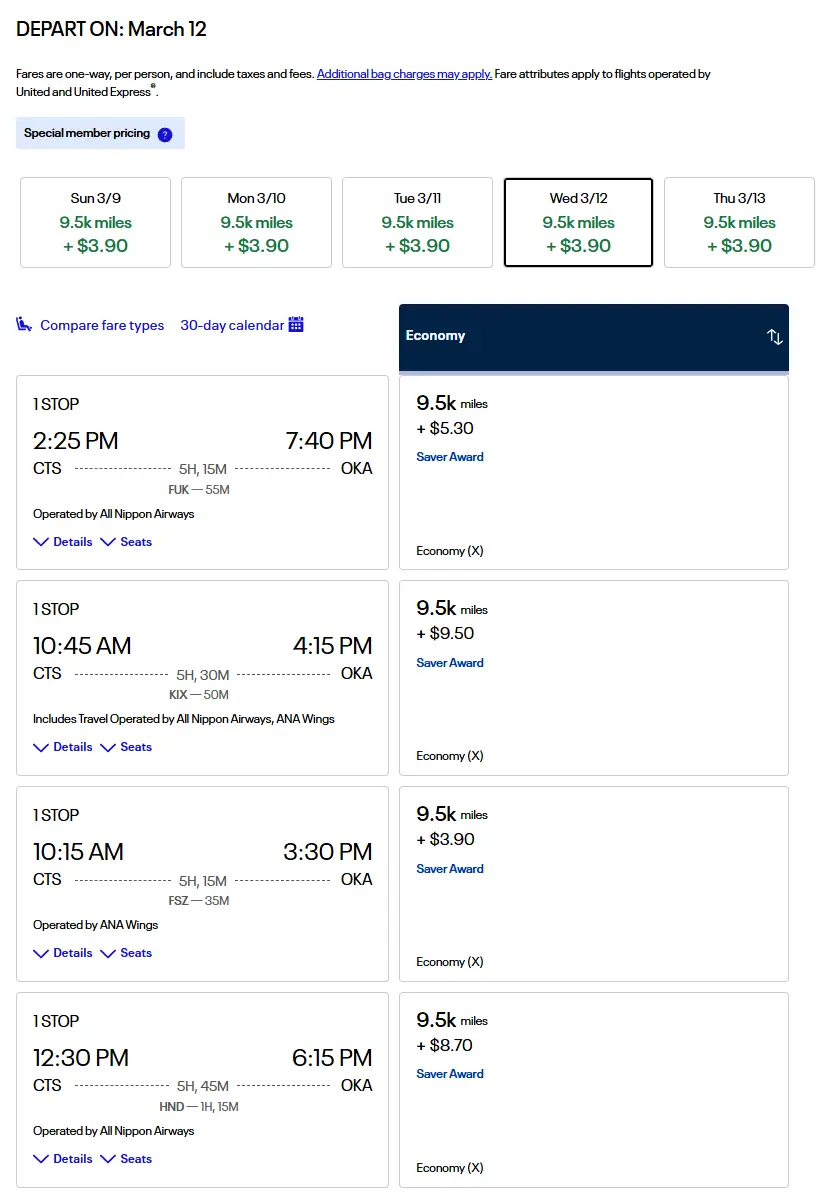Click the seat icon beside Compare fare types
The image size is (822, 1195).
pos(25,324)
